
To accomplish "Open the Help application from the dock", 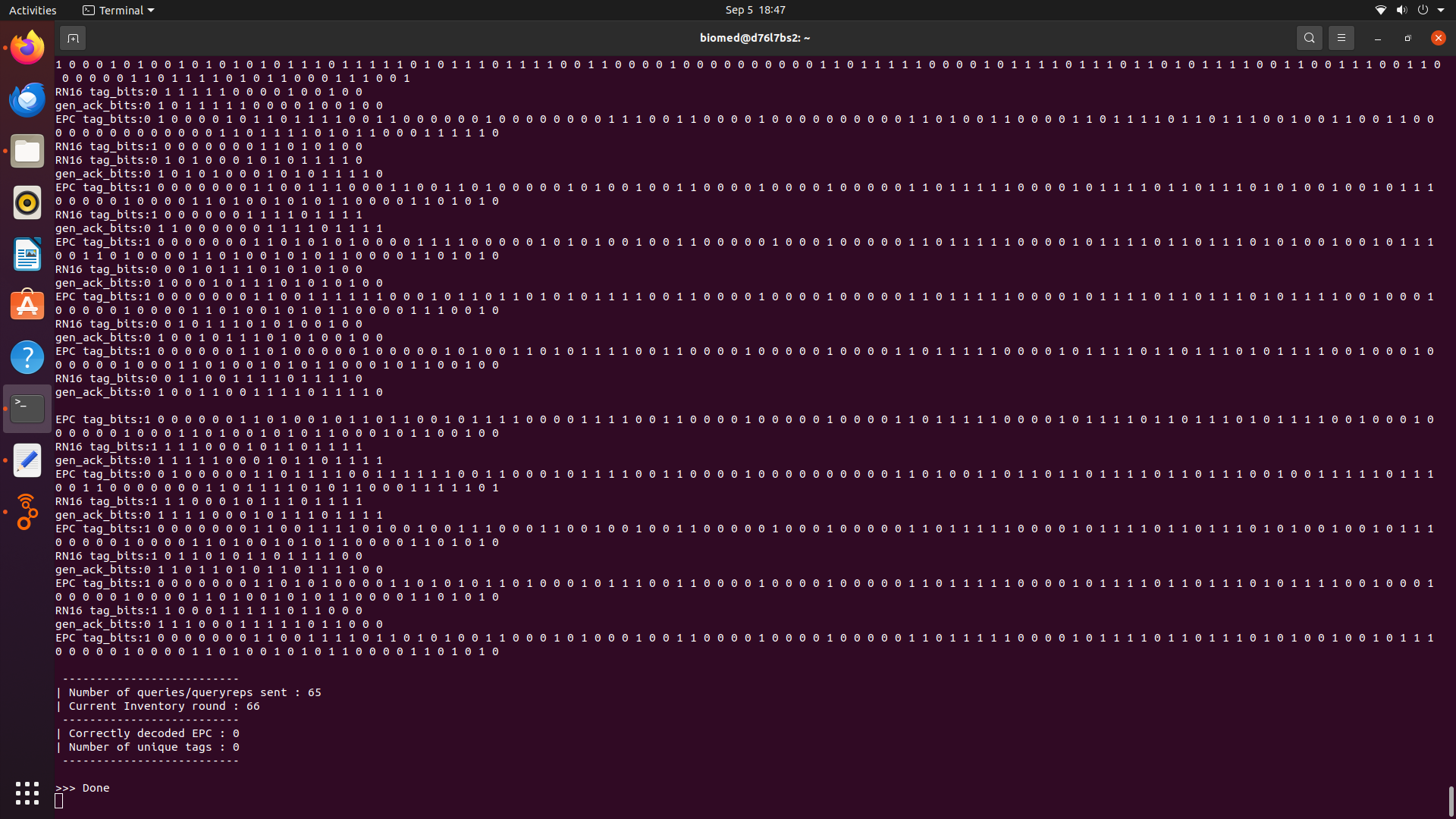I will pyautogui.click(x=27, y=356).
